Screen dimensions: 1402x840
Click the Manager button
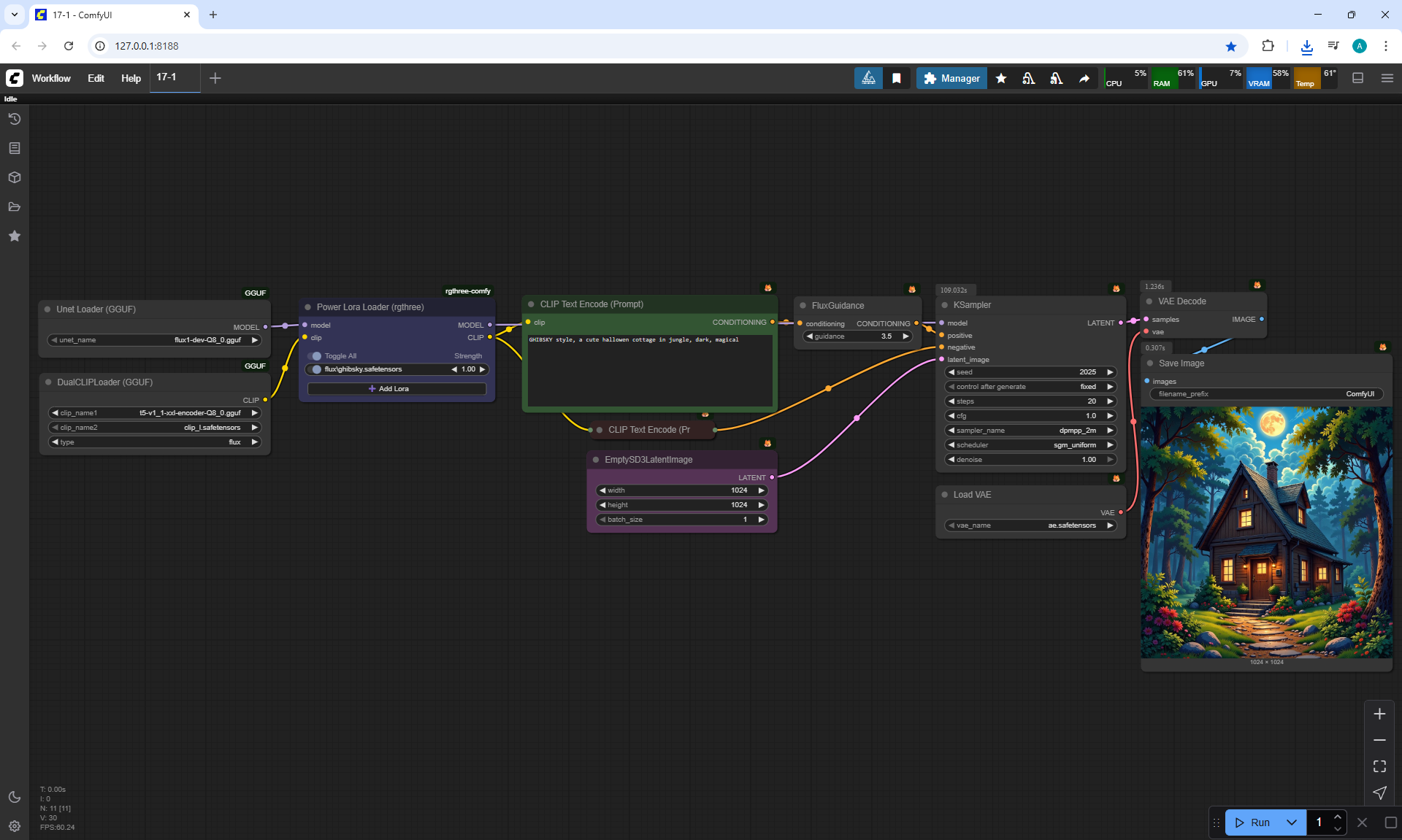951,78
